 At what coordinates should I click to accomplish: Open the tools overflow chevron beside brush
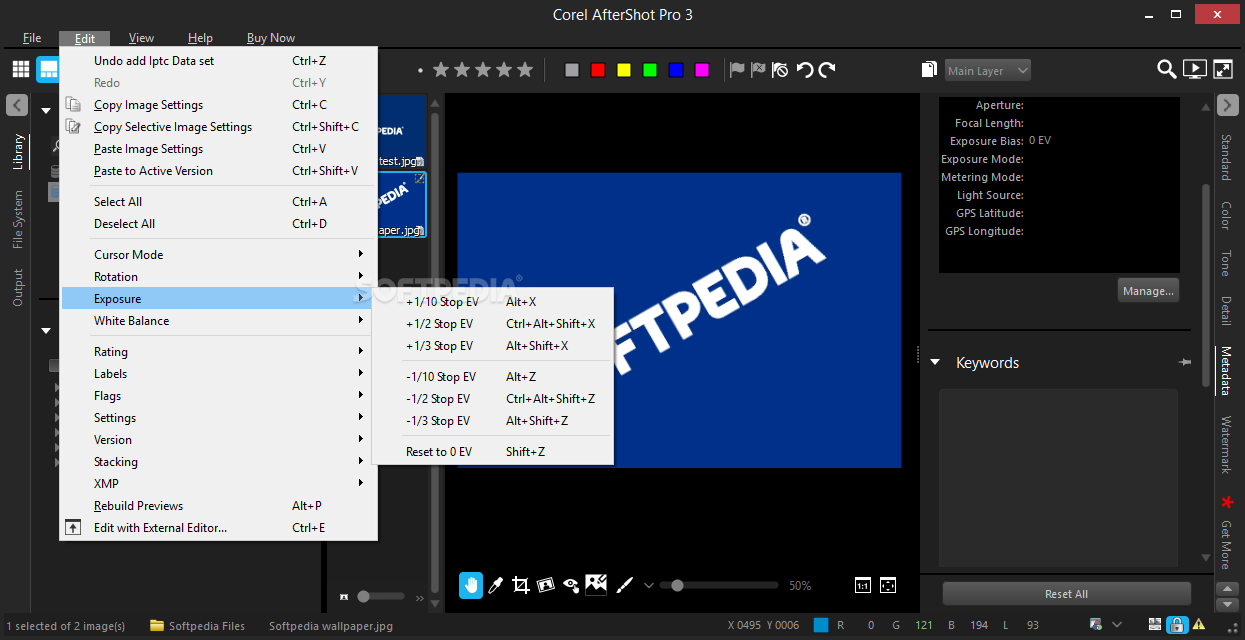click(x=648, y=586)
